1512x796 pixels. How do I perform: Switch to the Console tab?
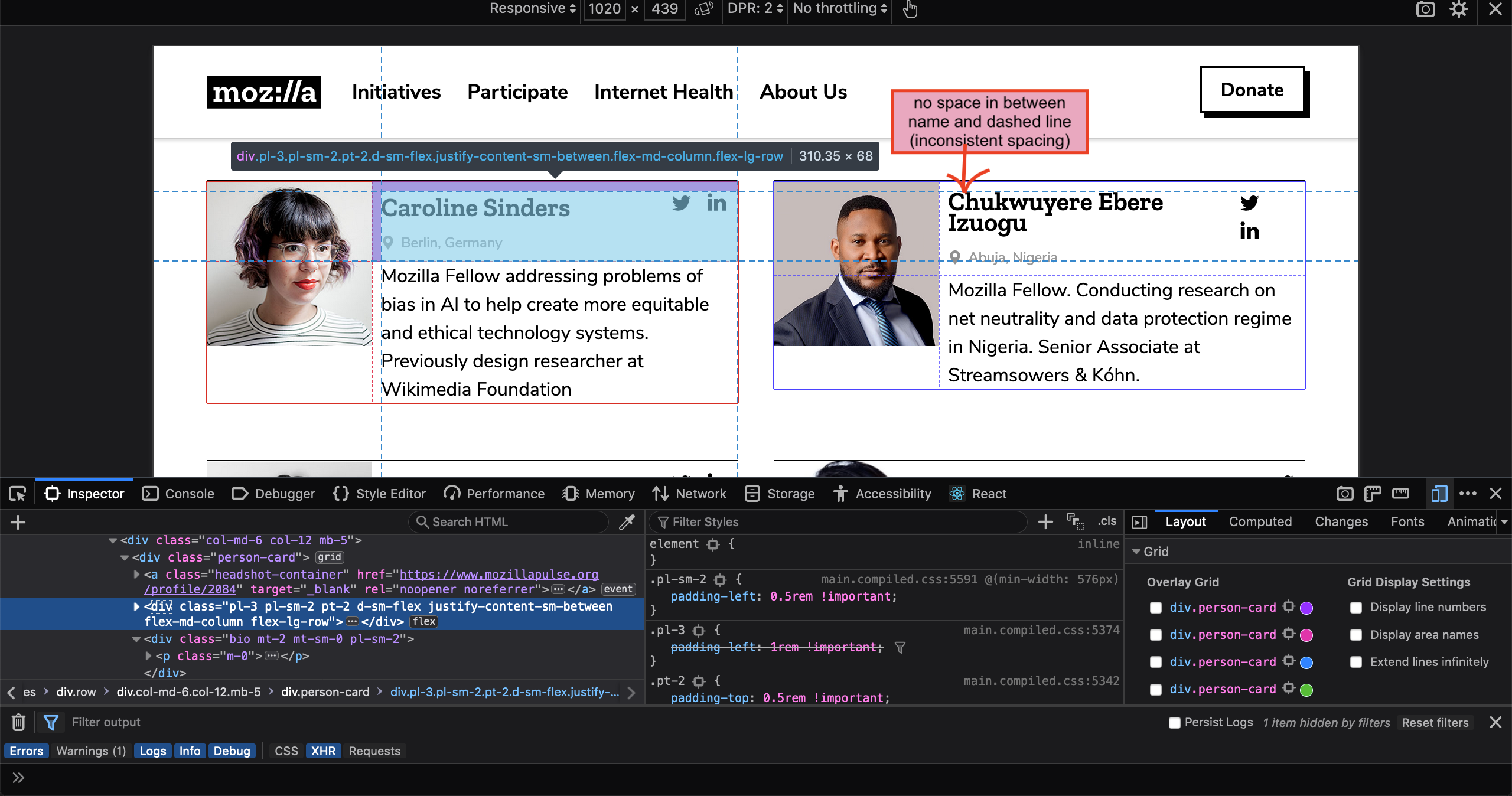pyautogui.click(x=178, y=494)
